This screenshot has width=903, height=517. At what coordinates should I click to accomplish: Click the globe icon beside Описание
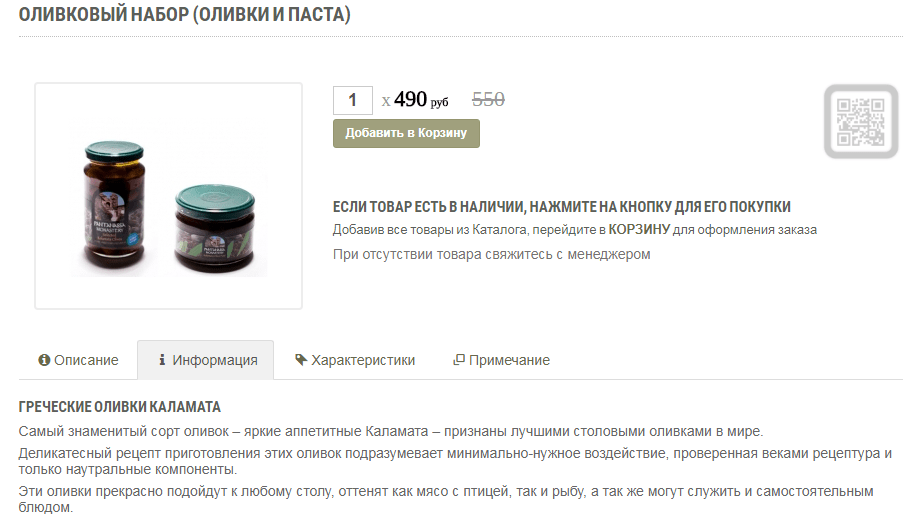coord(44,360)
